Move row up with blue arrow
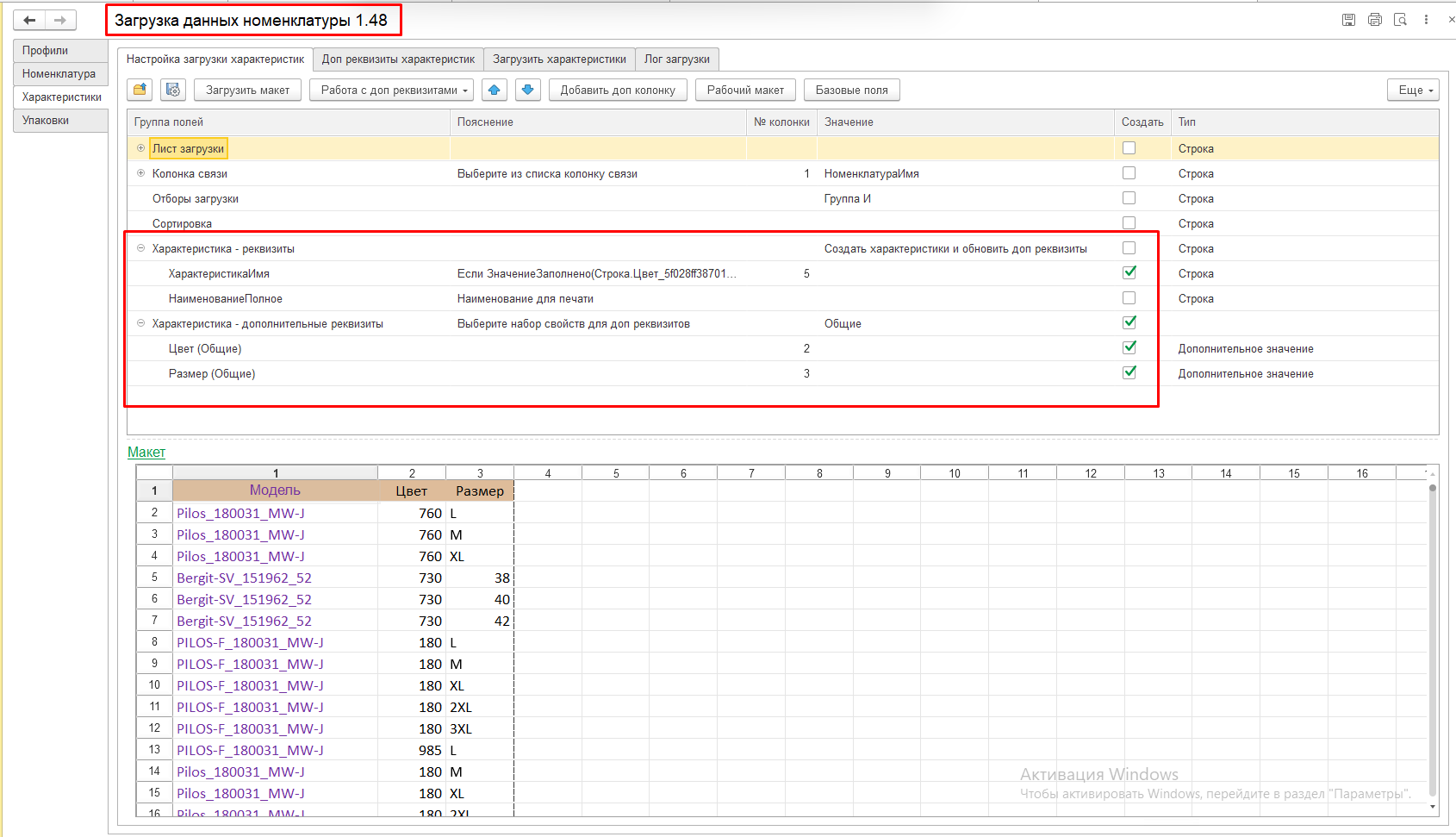The width and height of the screenshot is (1456, 837). [495, 90]
